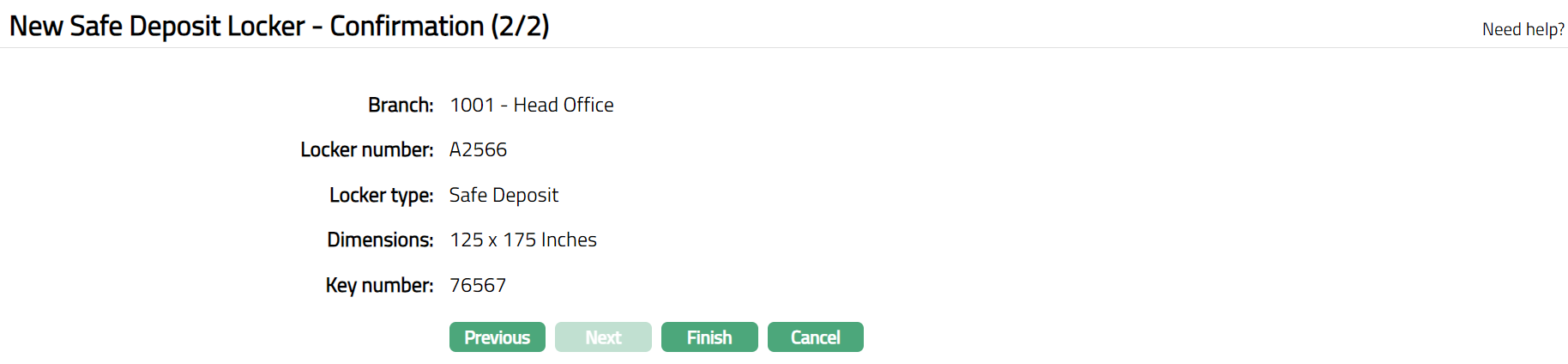The image size is (1568, 364).
Task: Click the Key number label
Action: (x=379, y=286)
